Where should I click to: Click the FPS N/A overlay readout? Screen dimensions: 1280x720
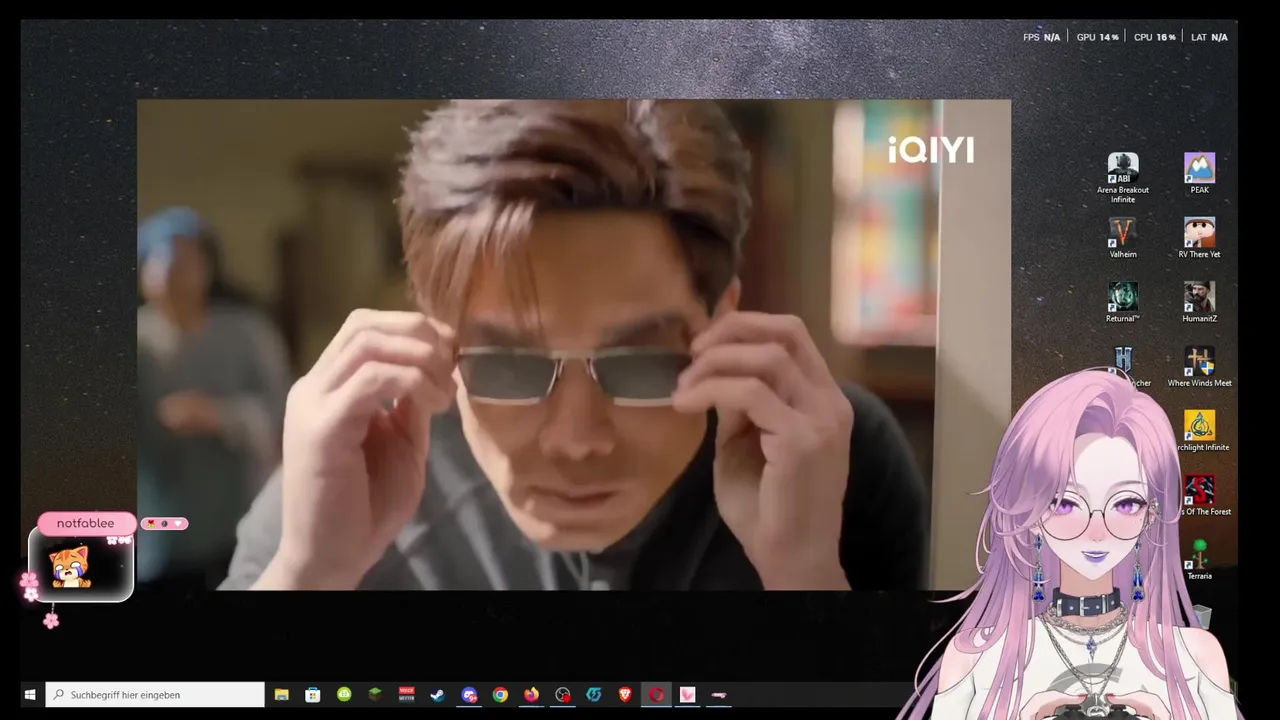pos(1041,37)
